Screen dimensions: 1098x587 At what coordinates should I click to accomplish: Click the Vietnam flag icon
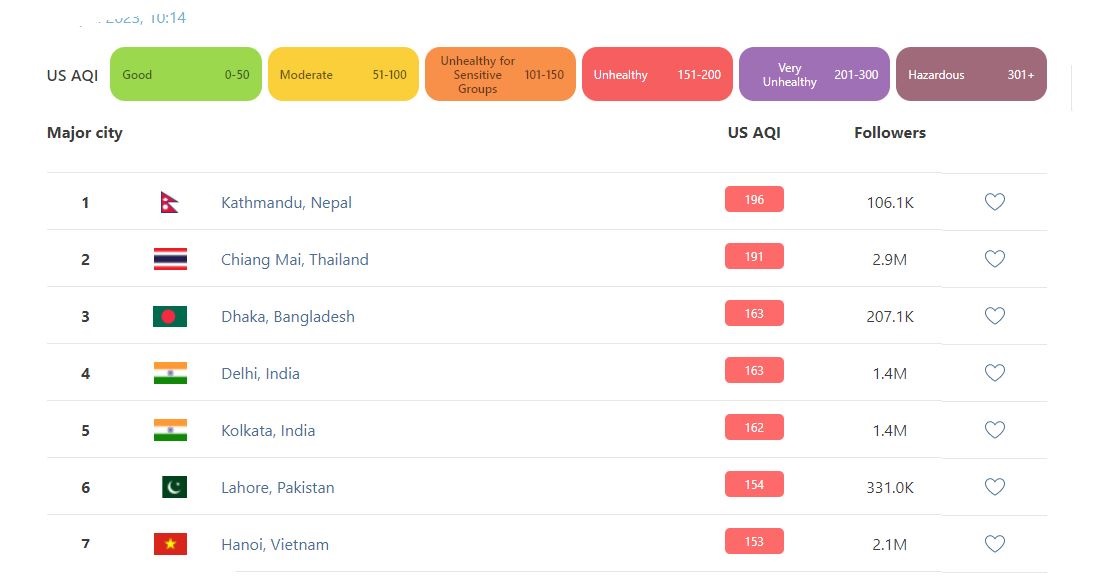pyautogui.click(x=170, y=544)
